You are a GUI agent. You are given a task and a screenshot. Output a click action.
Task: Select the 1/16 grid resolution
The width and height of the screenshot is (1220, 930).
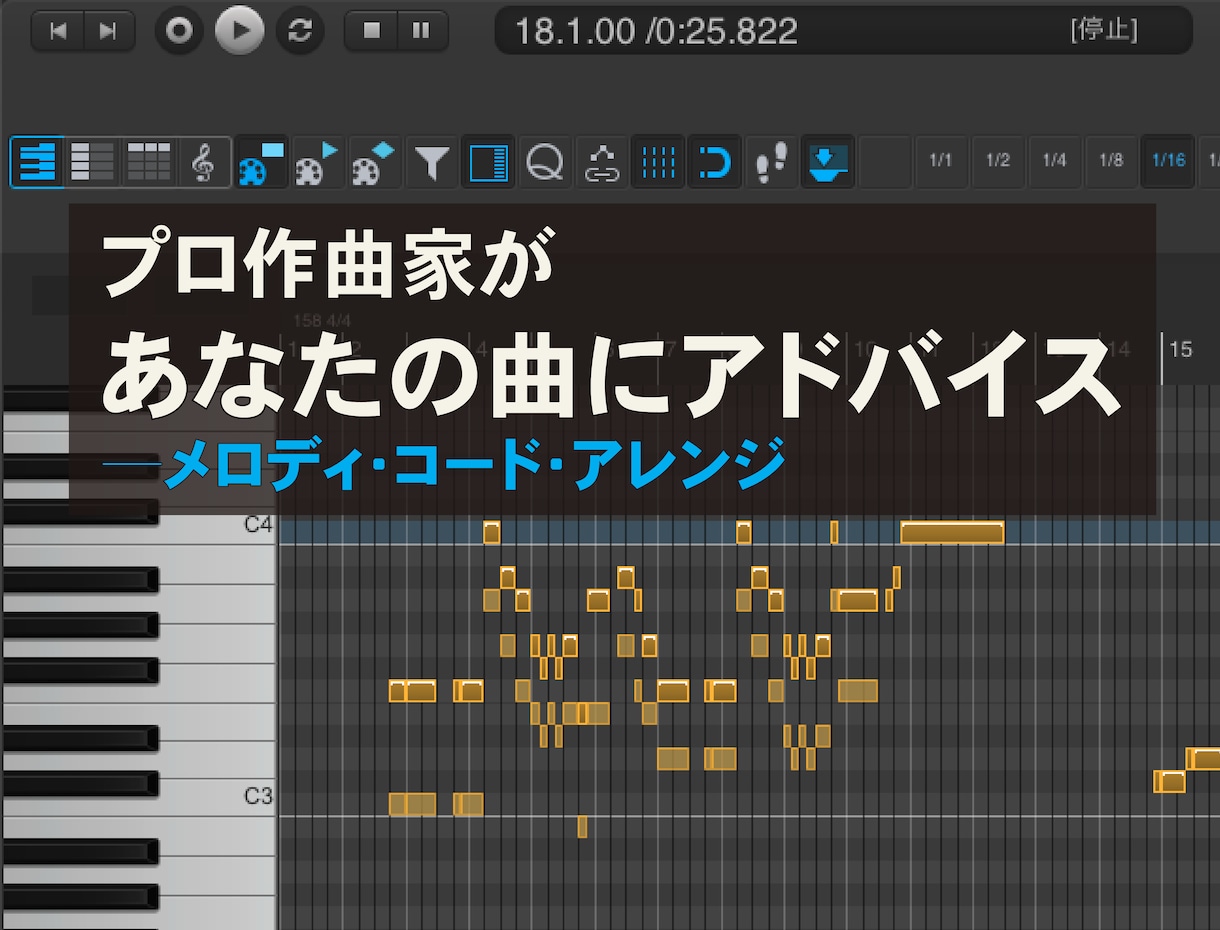(x=1168, y=162)
